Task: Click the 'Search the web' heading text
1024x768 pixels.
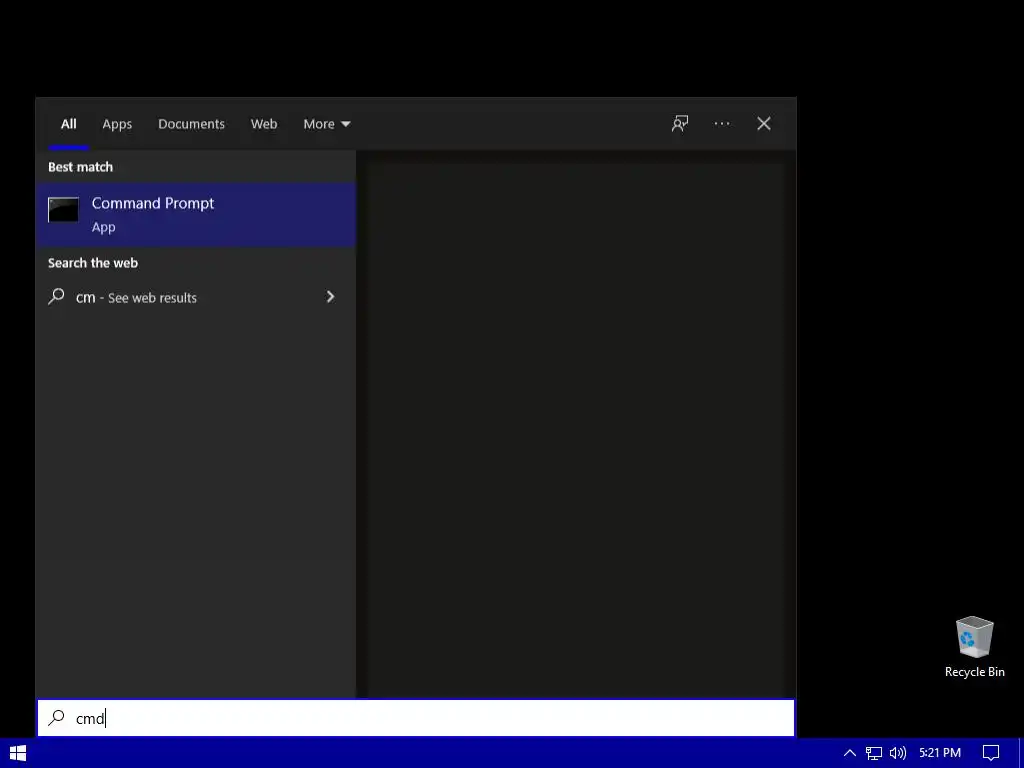Action: [93, 263]
